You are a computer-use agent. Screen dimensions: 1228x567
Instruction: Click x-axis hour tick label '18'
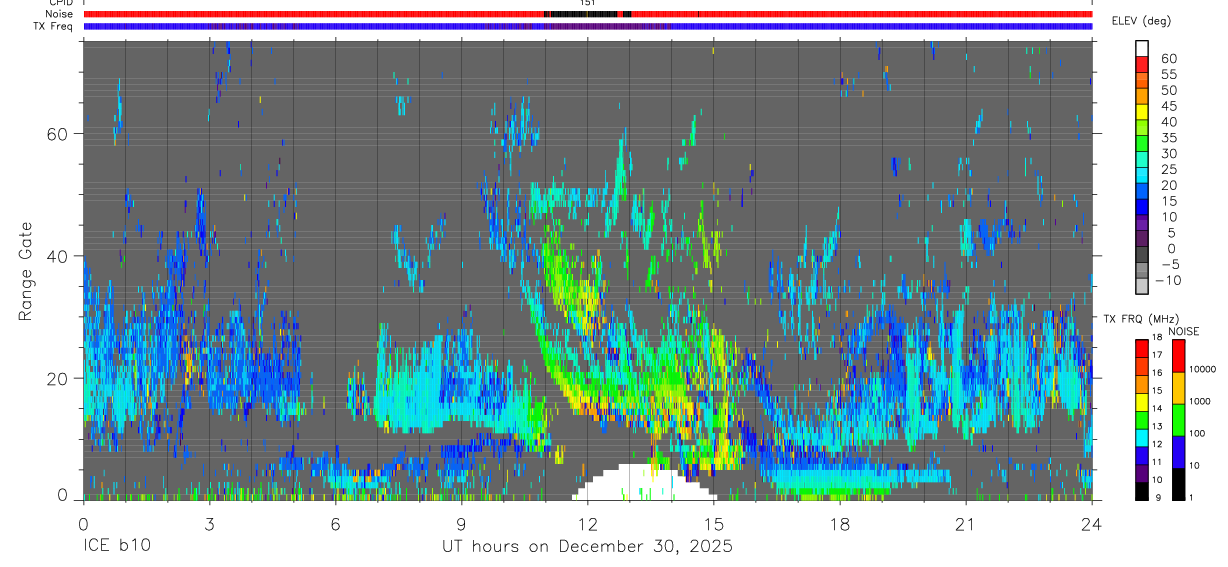click(840, 525)
